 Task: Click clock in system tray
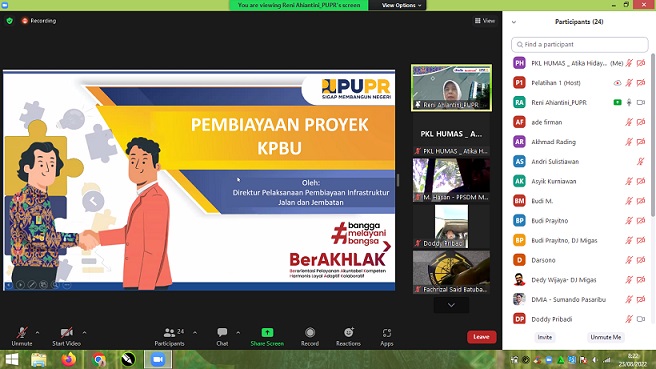click(x=633, y=360)
